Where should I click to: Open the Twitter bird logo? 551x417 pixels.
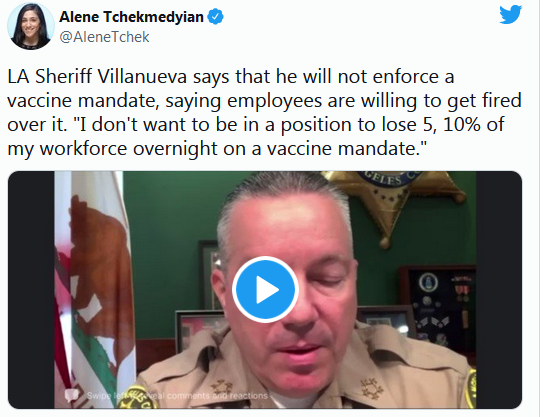click(x=511, y=14)
